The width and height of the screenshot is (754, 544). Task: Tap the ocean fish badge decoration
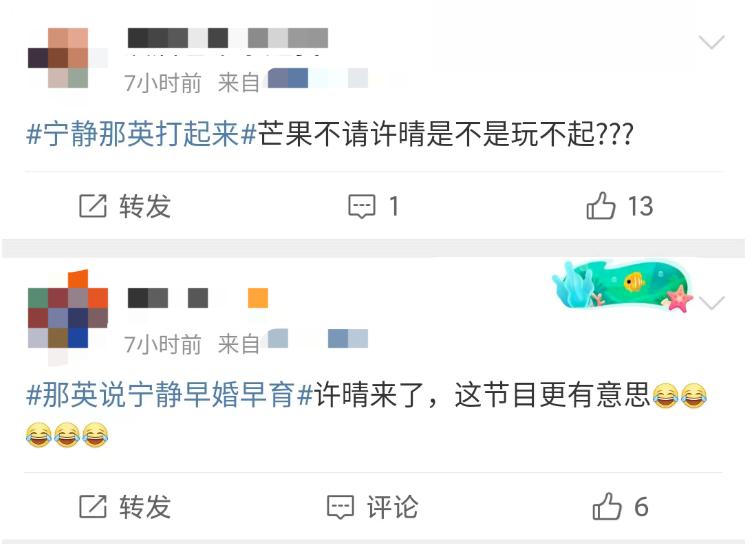(x=623, y=286)
